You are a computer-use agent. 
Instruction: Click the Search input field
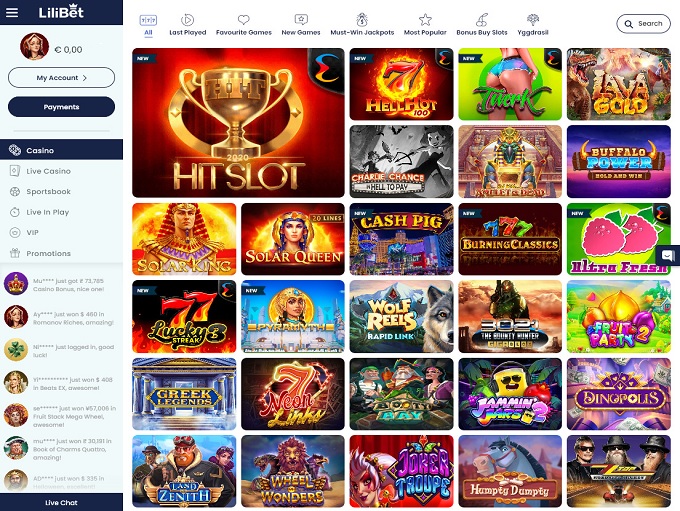point(643,24)
